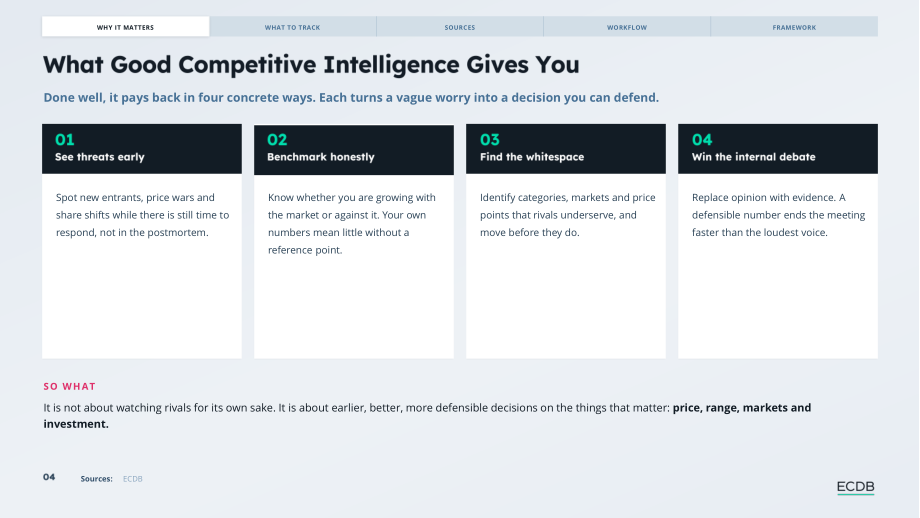920x518 pixels.
Task: Click the ECDB logo
Action: point(855,487)
